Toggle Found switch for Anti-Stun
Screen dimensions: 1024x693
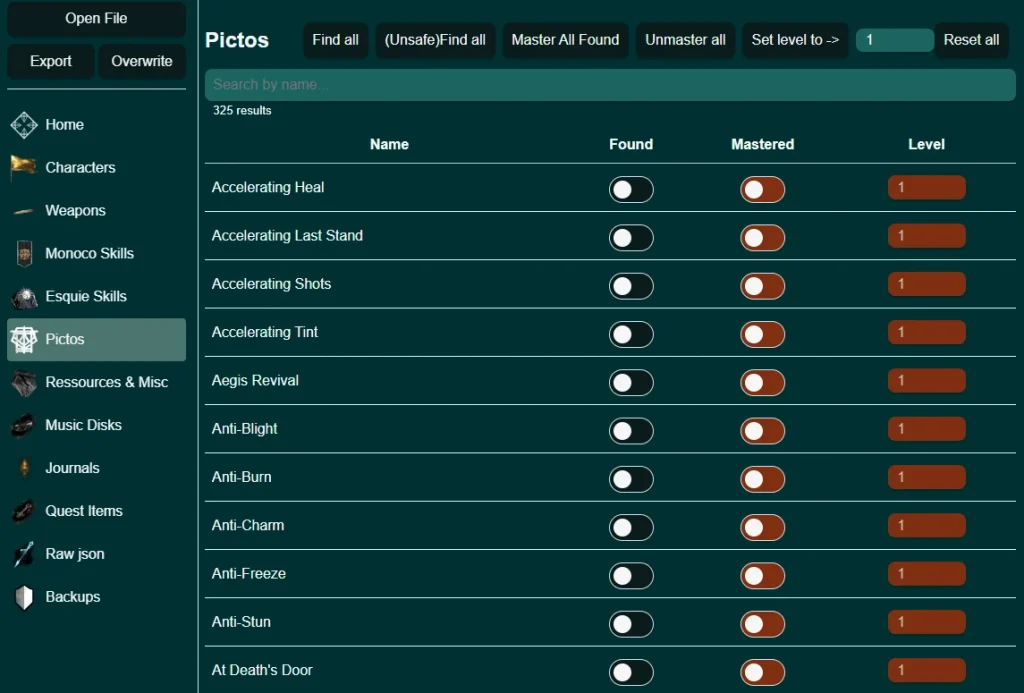pos(631,624)
